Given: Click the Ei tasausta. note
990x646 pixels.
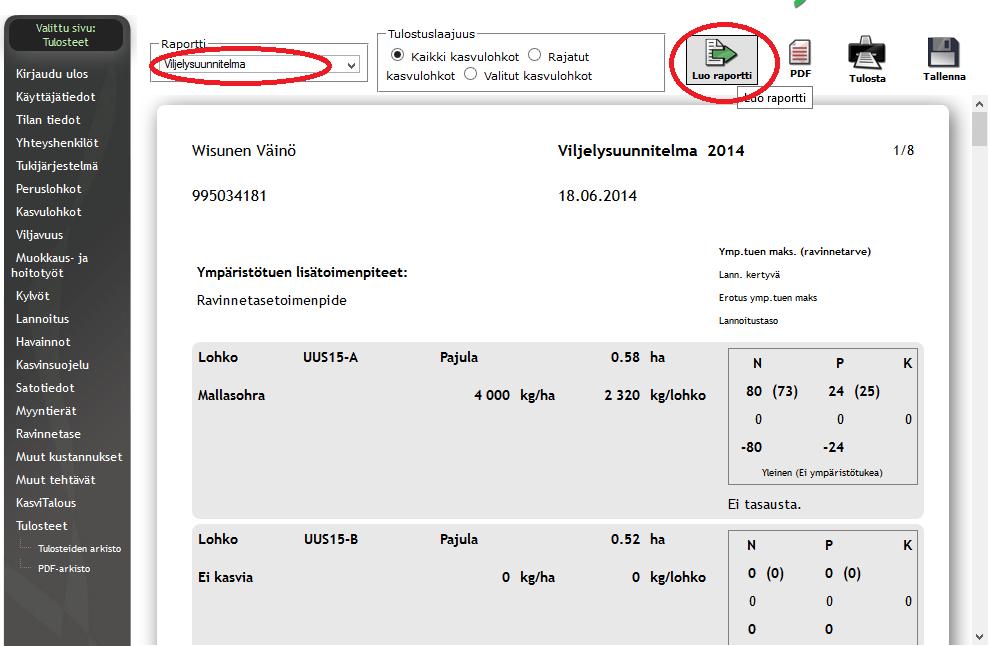Looking at the screenshot, I should [x=764, y=505].
